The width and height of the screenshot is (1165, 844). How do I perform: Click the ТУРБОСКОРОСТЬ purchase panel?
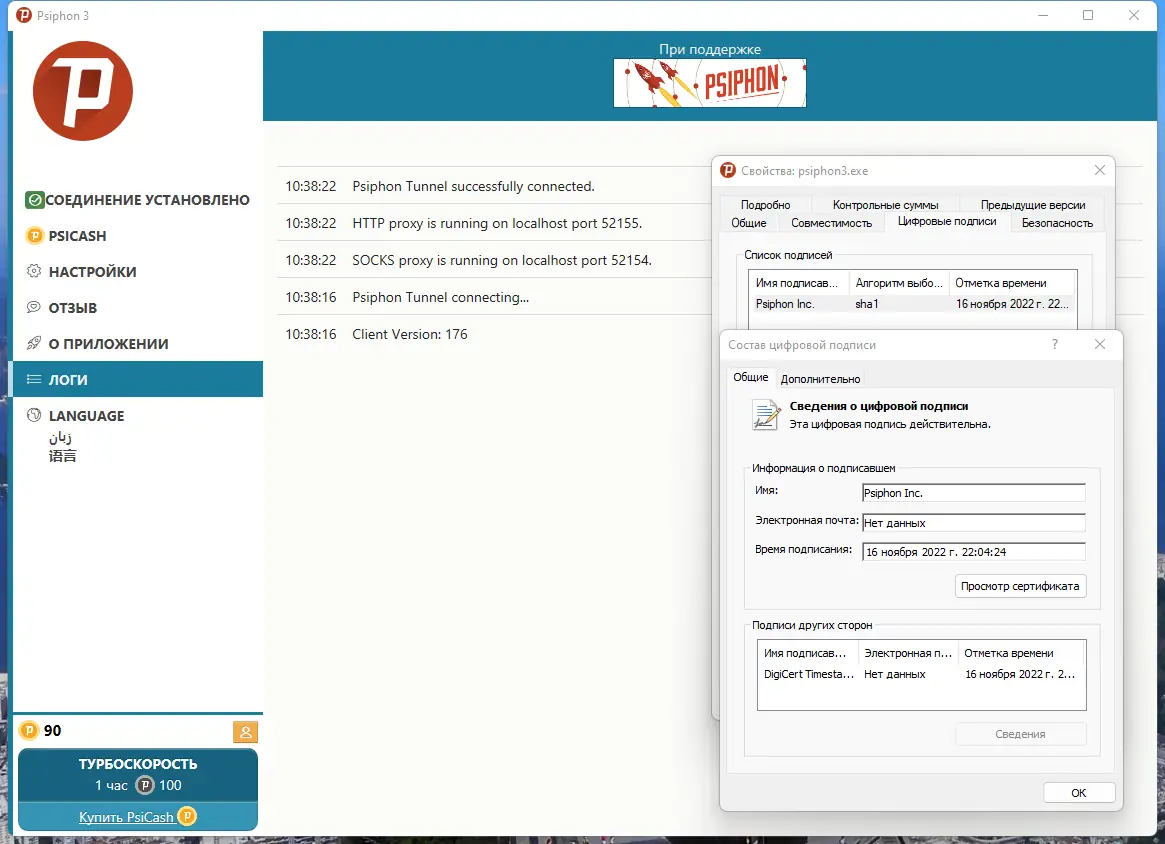click(138, 773)
